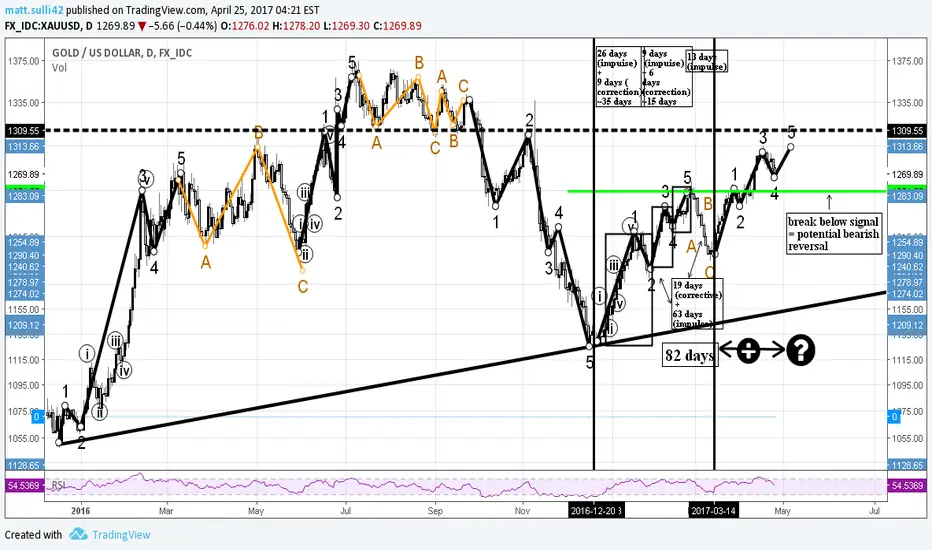Viewport: 932px width, 550px height.
Task: Select the low value L:1269.30
Action: [x=347, y=26]
